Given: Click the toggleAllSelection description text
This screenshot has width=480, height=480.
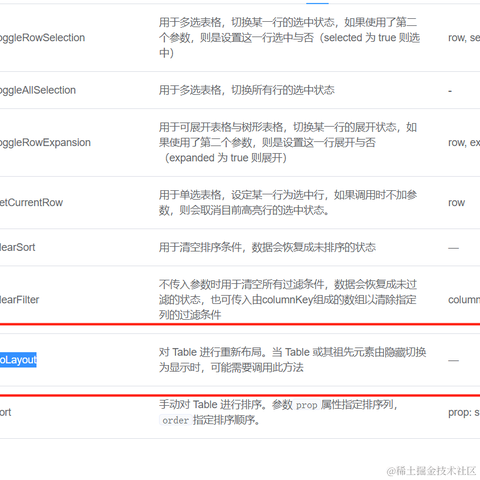Looking at the screenshot, I should [x=247, y=90].
